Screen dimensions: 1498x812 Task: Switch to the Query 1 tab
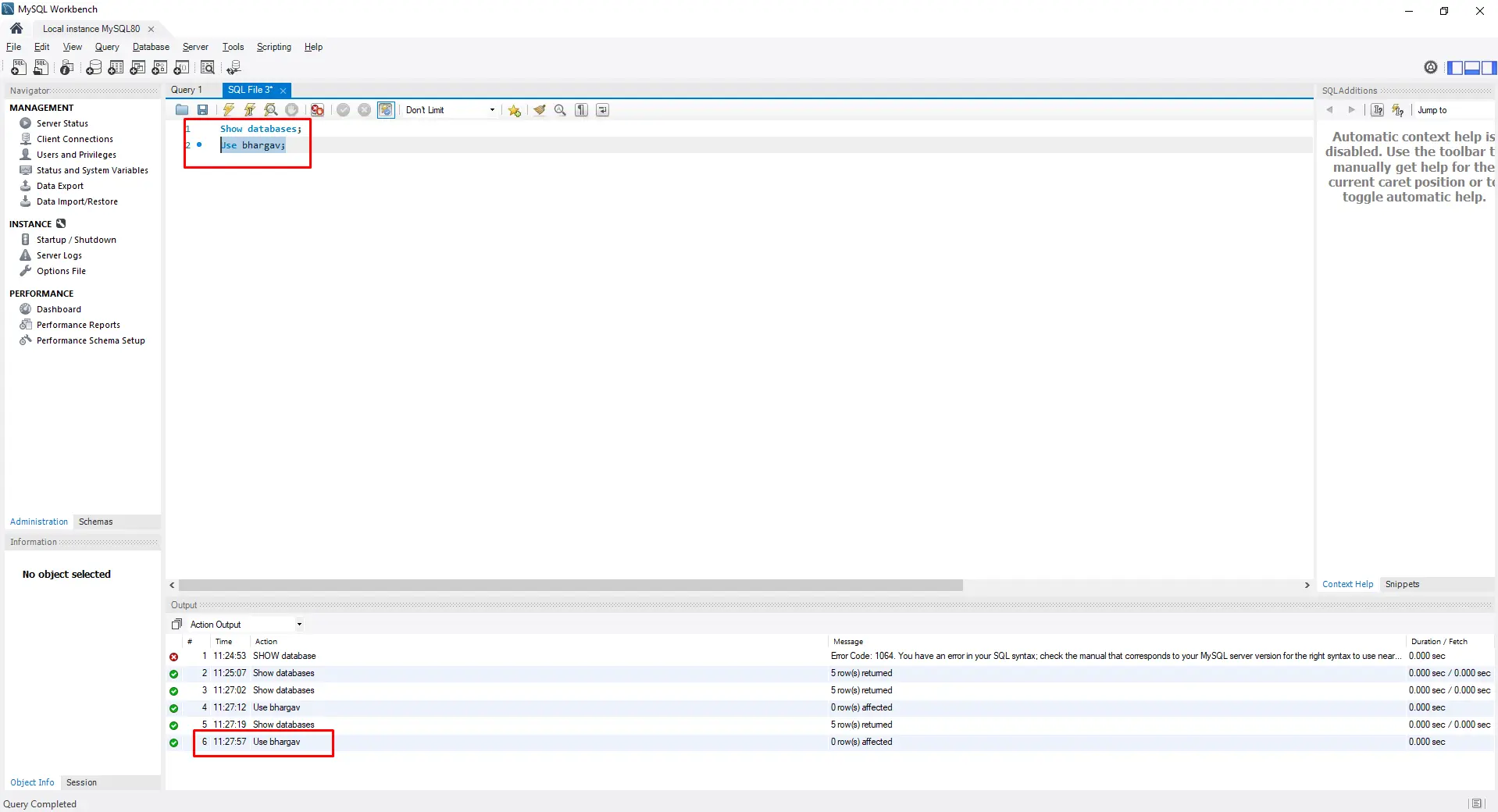[187, 90]
